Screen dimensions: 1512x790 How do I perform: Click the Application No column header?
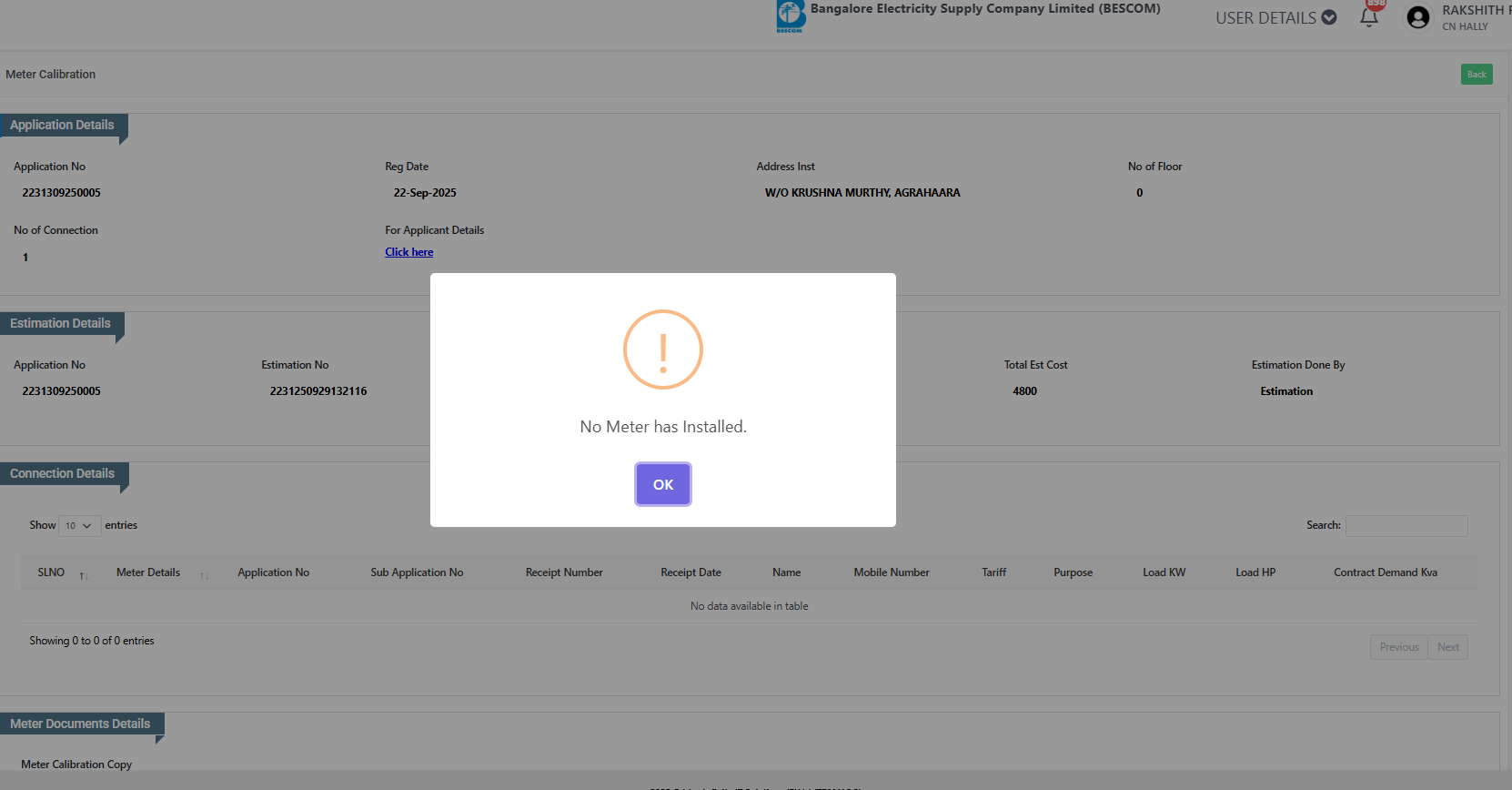pos(273,572)
